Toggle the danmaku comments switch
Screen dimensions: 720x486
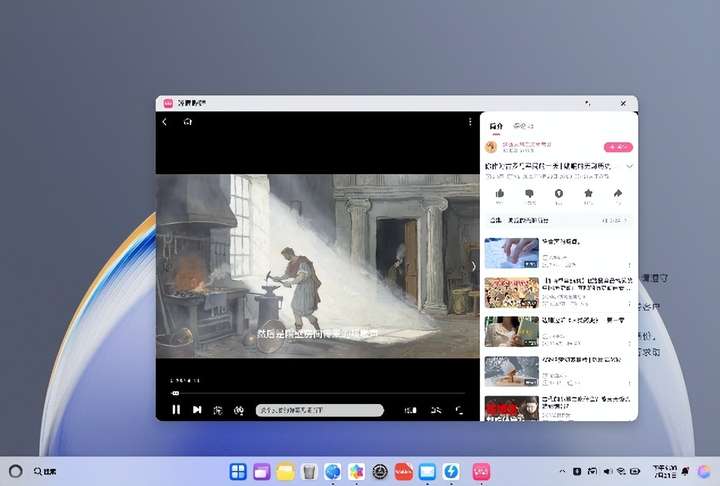(218, 410)
